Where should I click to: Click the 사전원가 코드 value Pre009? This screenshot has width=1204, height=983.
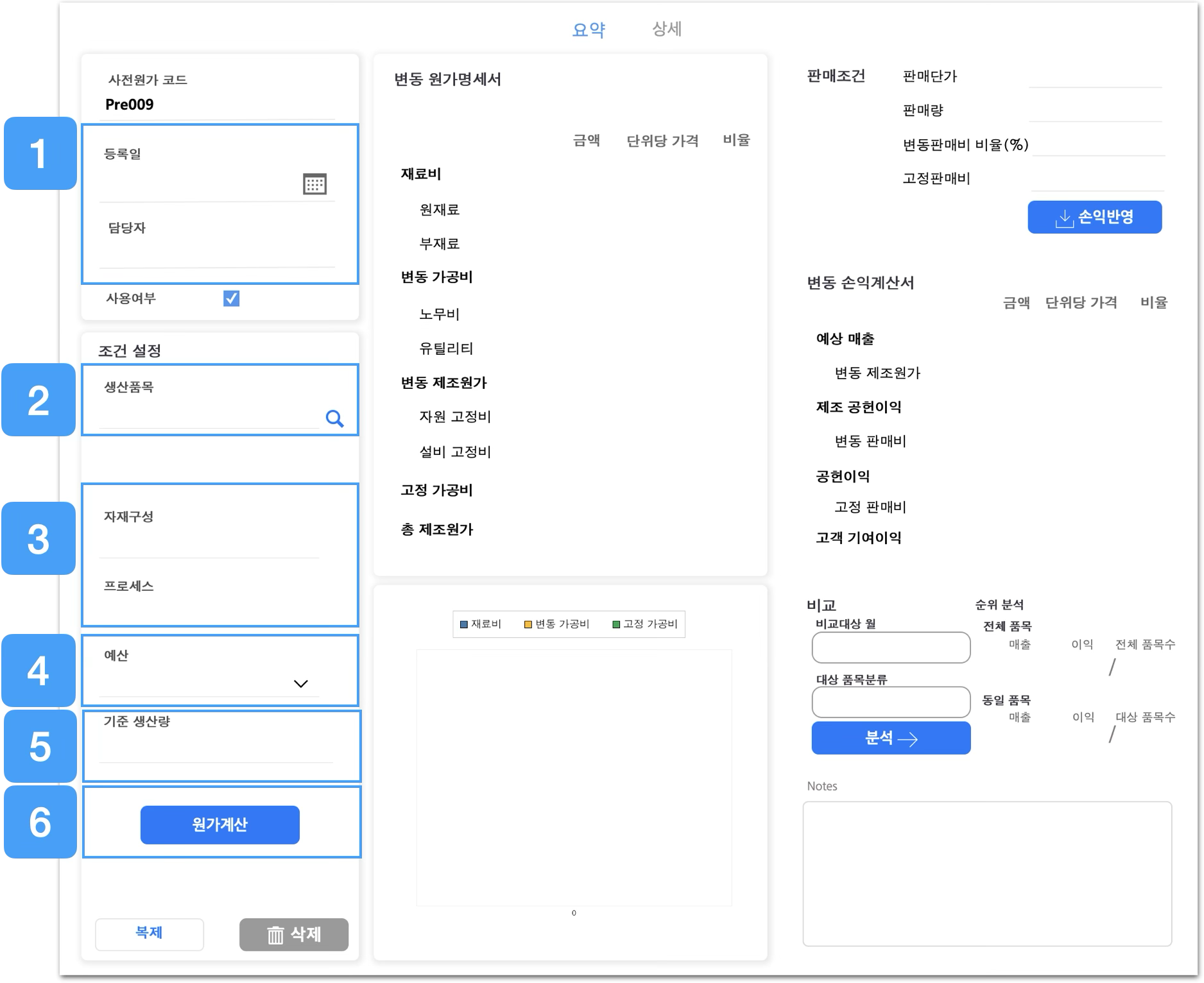(130, 105)
